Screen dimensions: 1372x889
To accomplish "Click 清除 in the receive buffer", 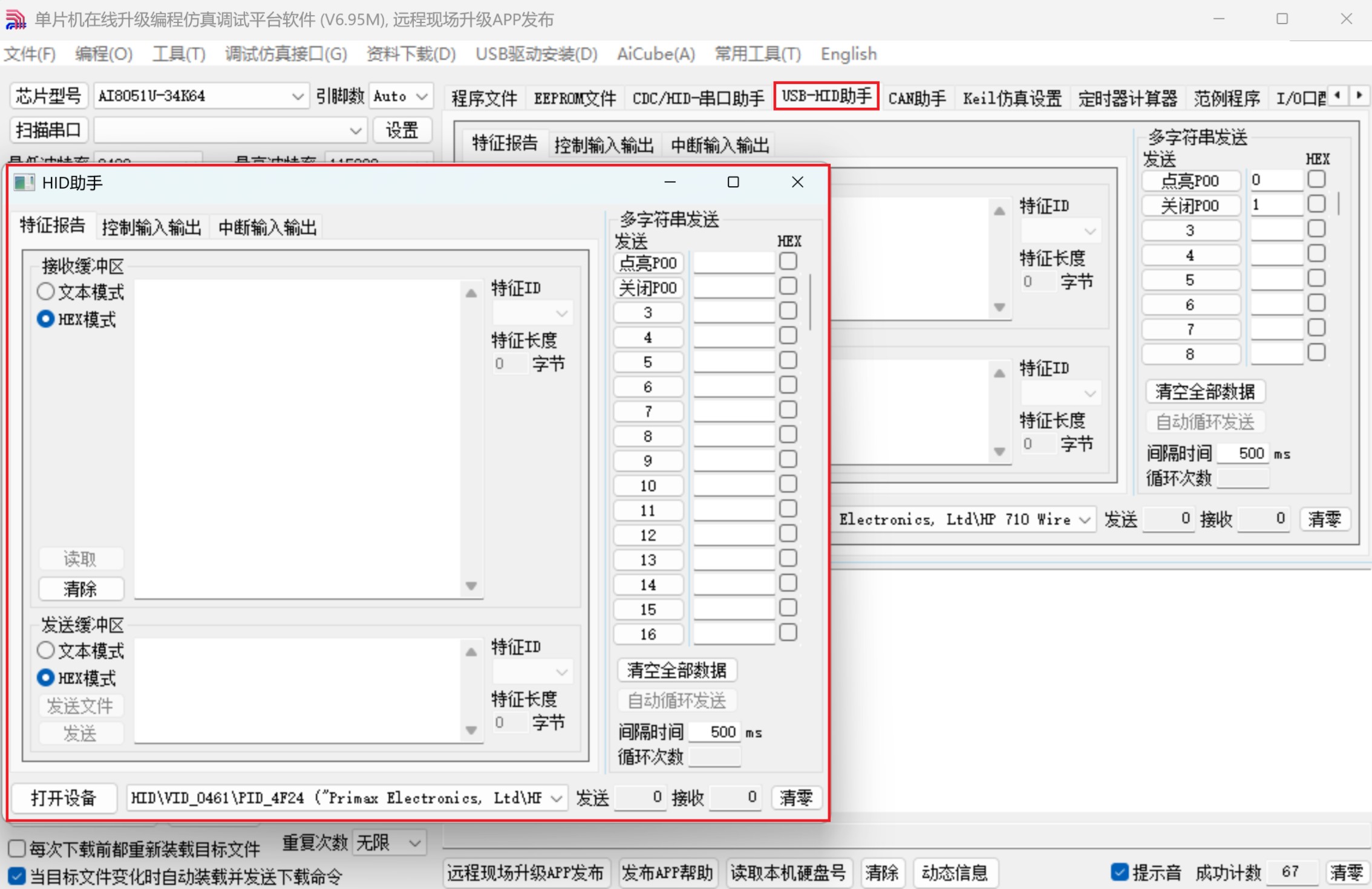I will tap(81, 588).
